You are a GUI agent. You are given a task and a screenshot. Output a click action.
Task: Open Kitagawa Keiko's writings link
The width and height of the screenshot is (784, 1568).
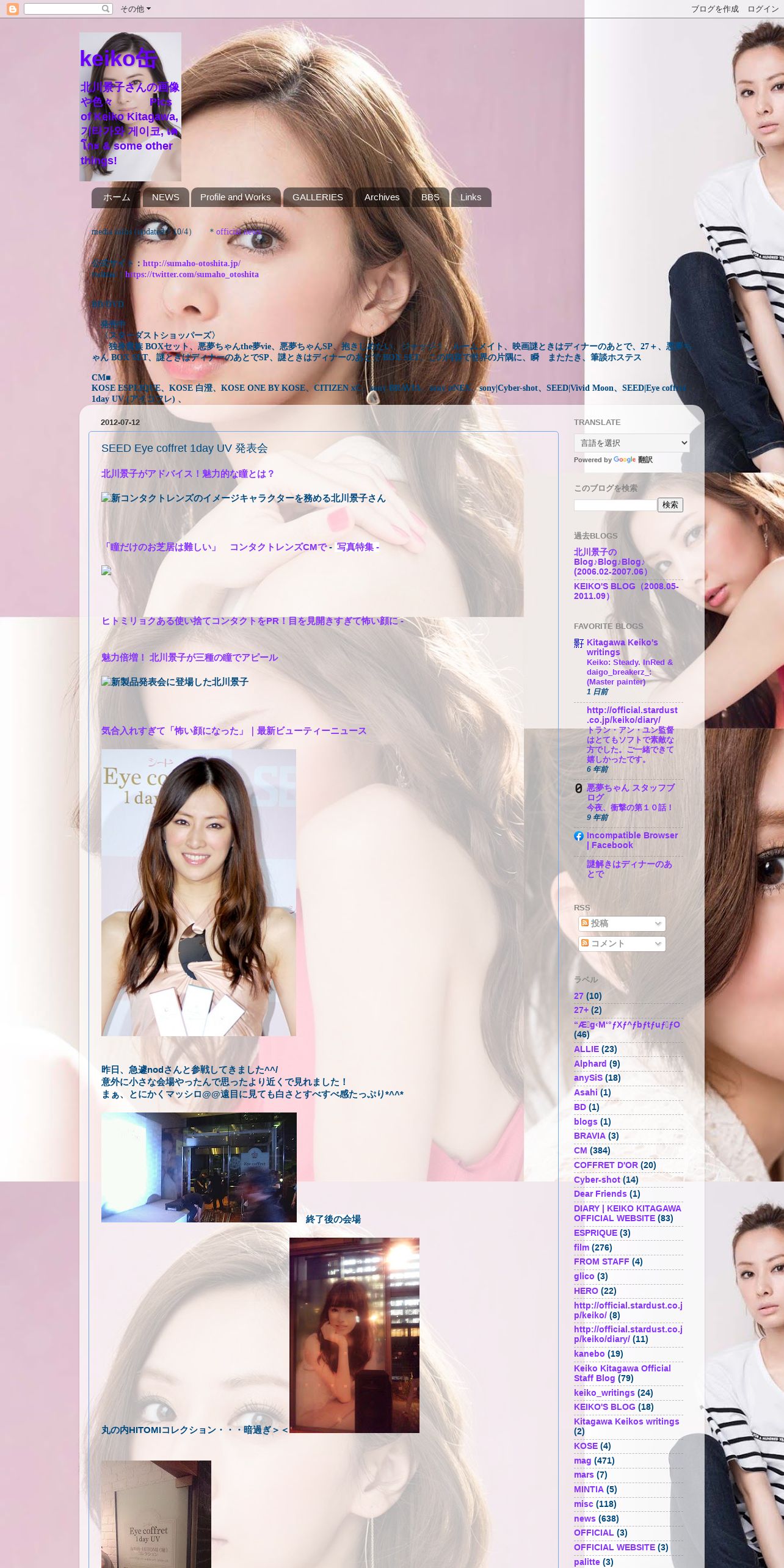622,647
